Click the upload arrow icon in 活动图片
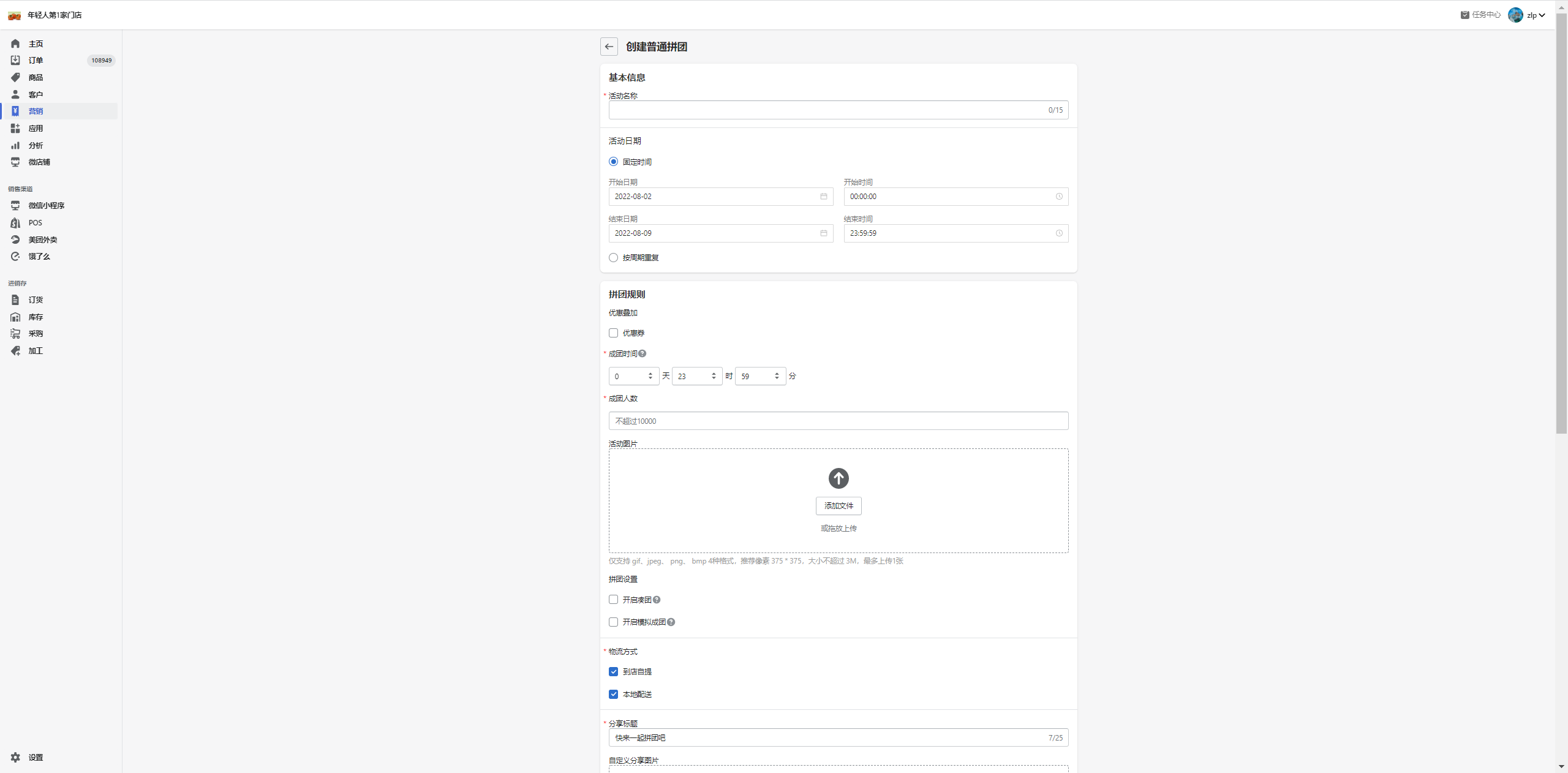 coord(839,478)
